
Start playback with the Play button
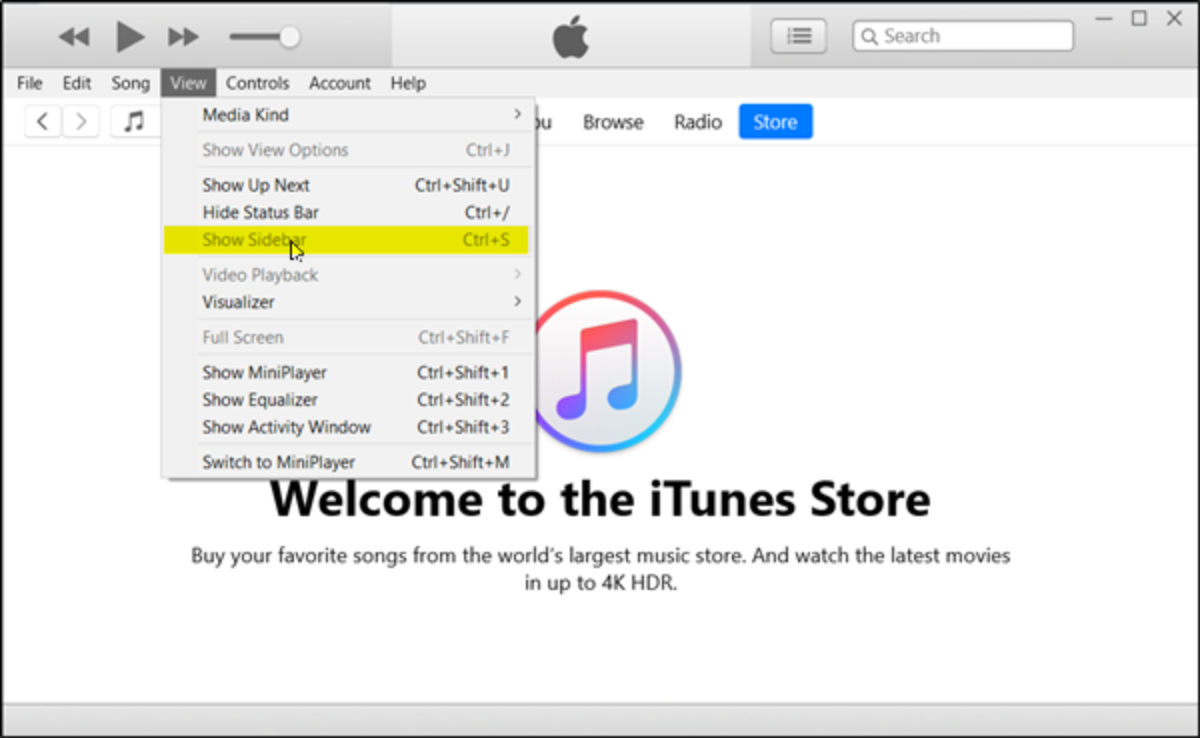130,37
